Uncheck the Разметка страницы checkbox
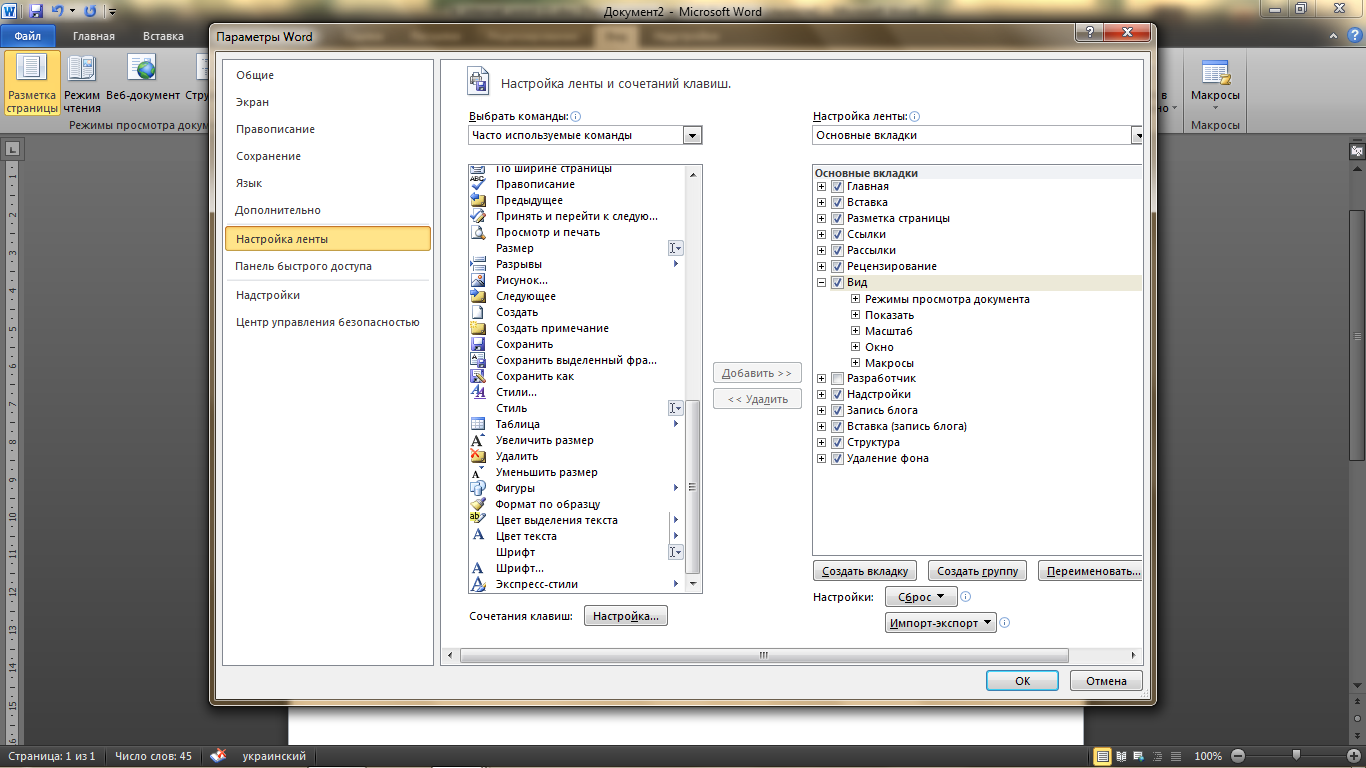The image size is (1366, 768). click(837, 219)
